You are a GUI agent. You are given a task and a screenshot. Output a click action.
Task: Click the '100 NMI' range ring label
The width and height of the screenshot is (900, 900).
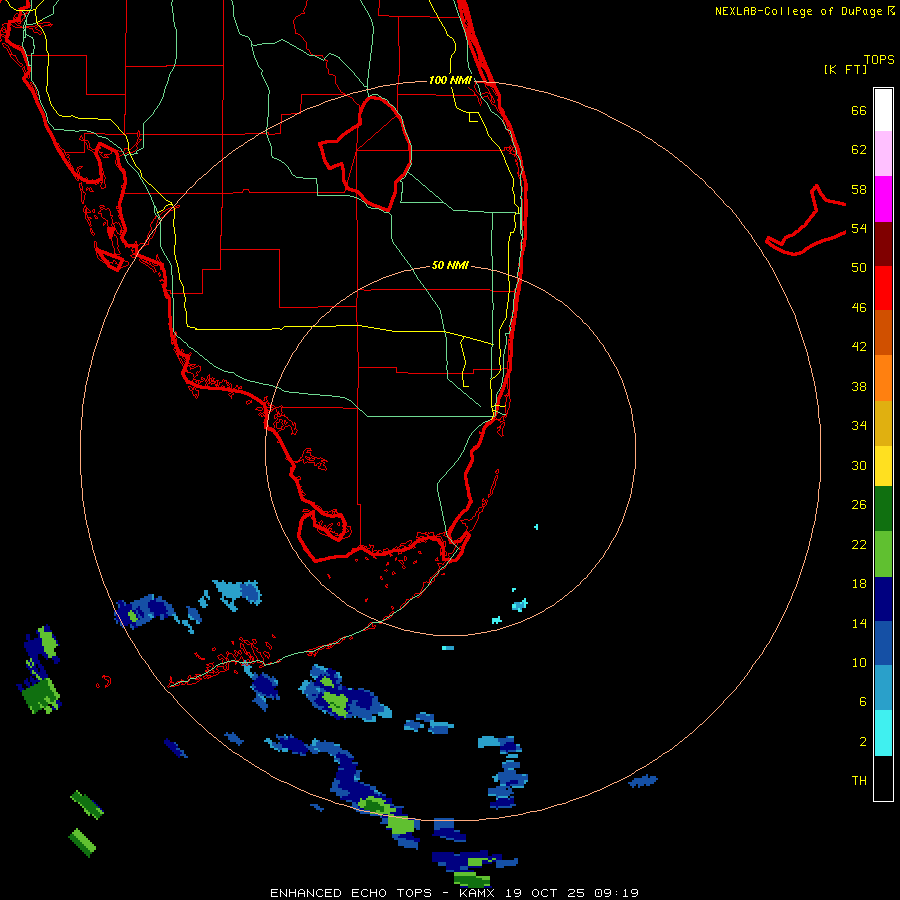[450, 80]
